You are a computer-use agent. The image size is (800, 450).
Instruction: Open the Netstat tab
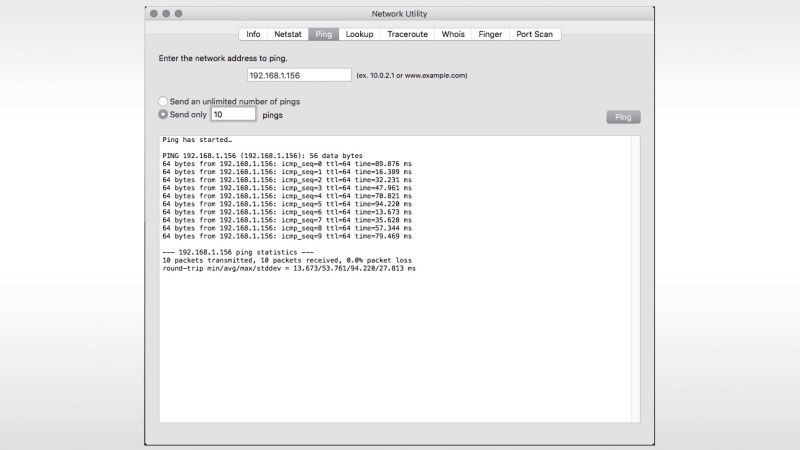tap(288, 34)
